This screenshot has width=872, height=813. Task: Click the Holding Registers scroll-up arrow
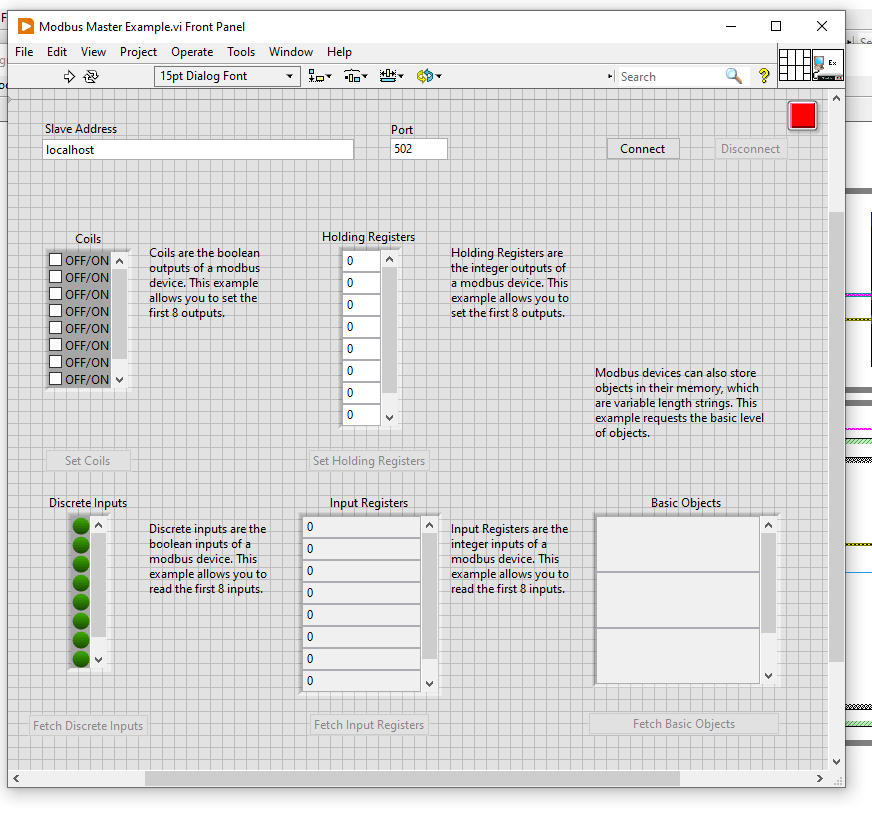(x=389, y=259)
